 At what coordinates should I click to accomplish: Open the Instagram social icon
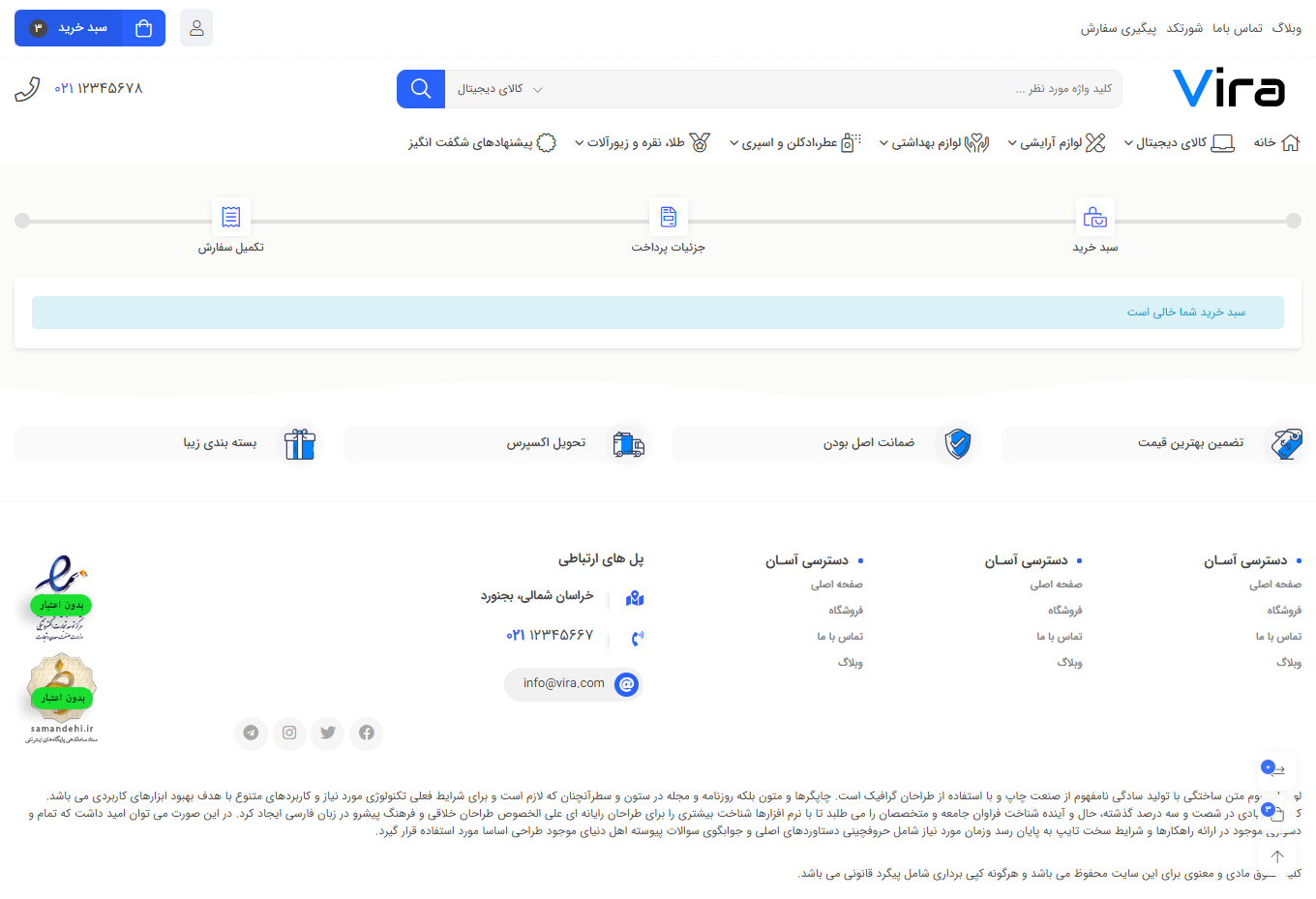[289, 733]
